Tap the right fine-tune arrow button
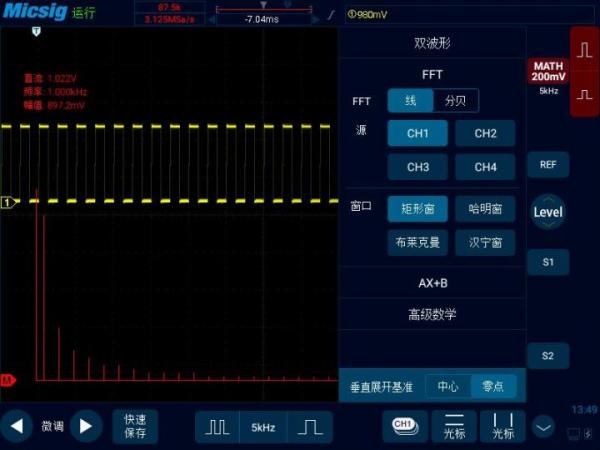This screenshot has width=600, height=450. (x=86, y=426)
